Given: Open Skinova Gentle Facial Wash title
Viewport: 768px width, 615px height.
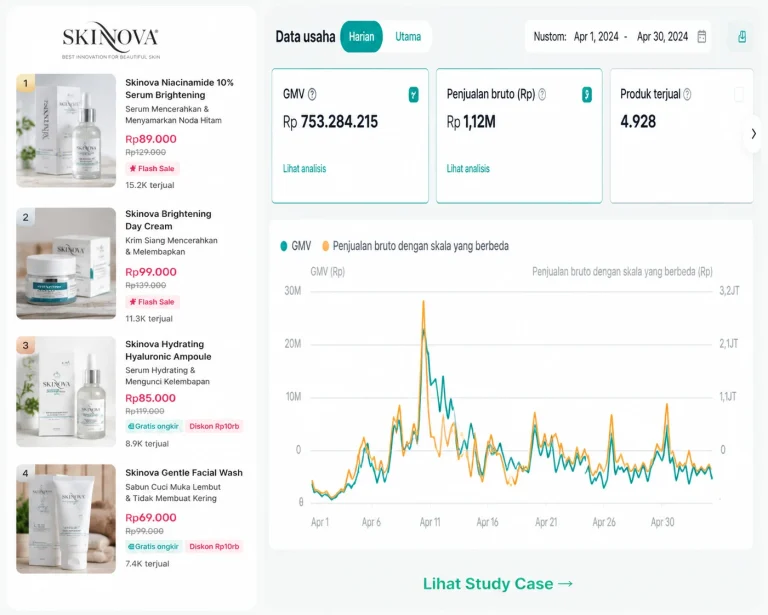Looking at the screenshot, I should (184, 473).
